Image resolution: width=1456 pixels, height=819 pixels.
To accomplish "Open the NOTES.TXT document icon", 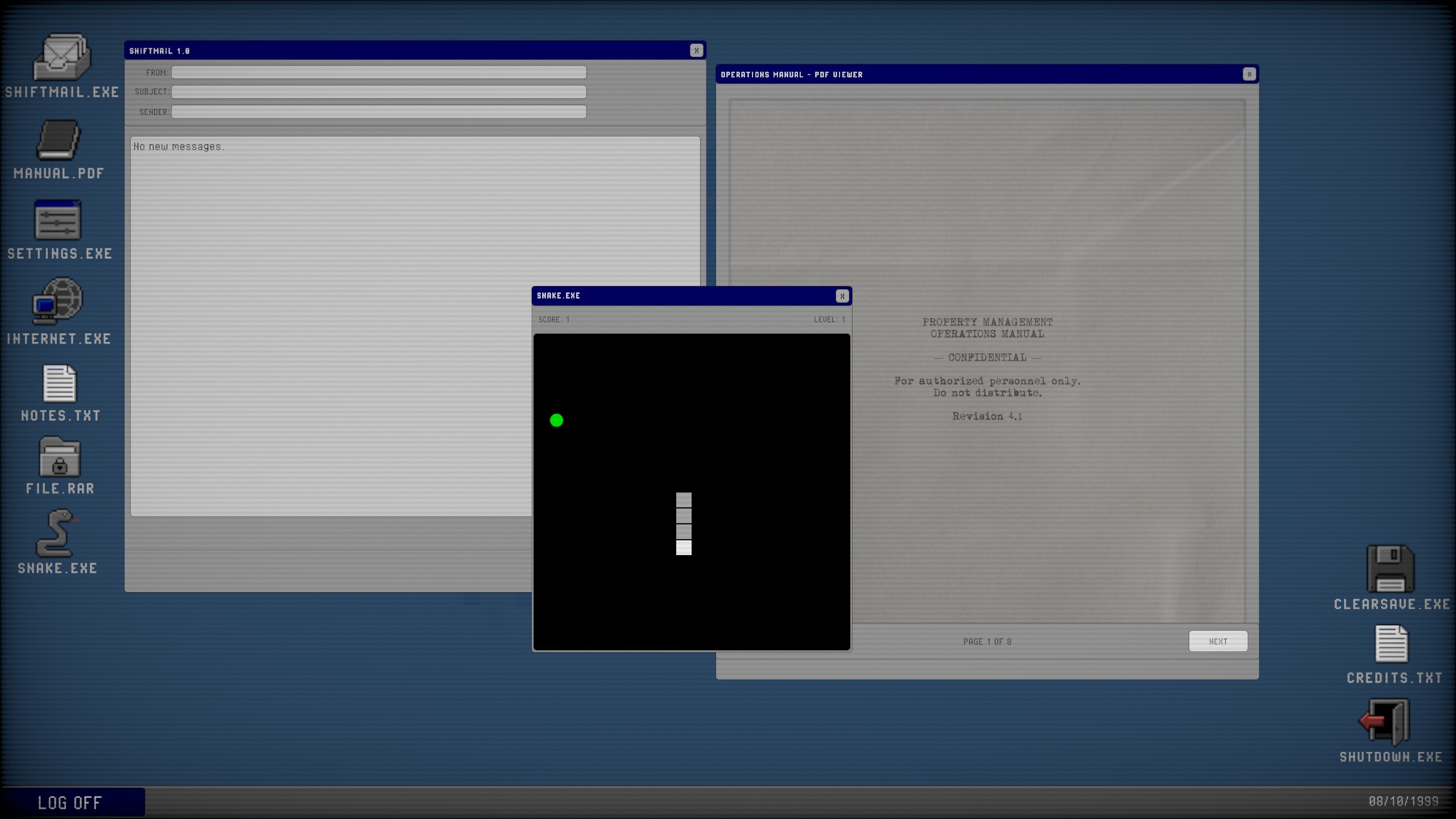I will 60,383.
